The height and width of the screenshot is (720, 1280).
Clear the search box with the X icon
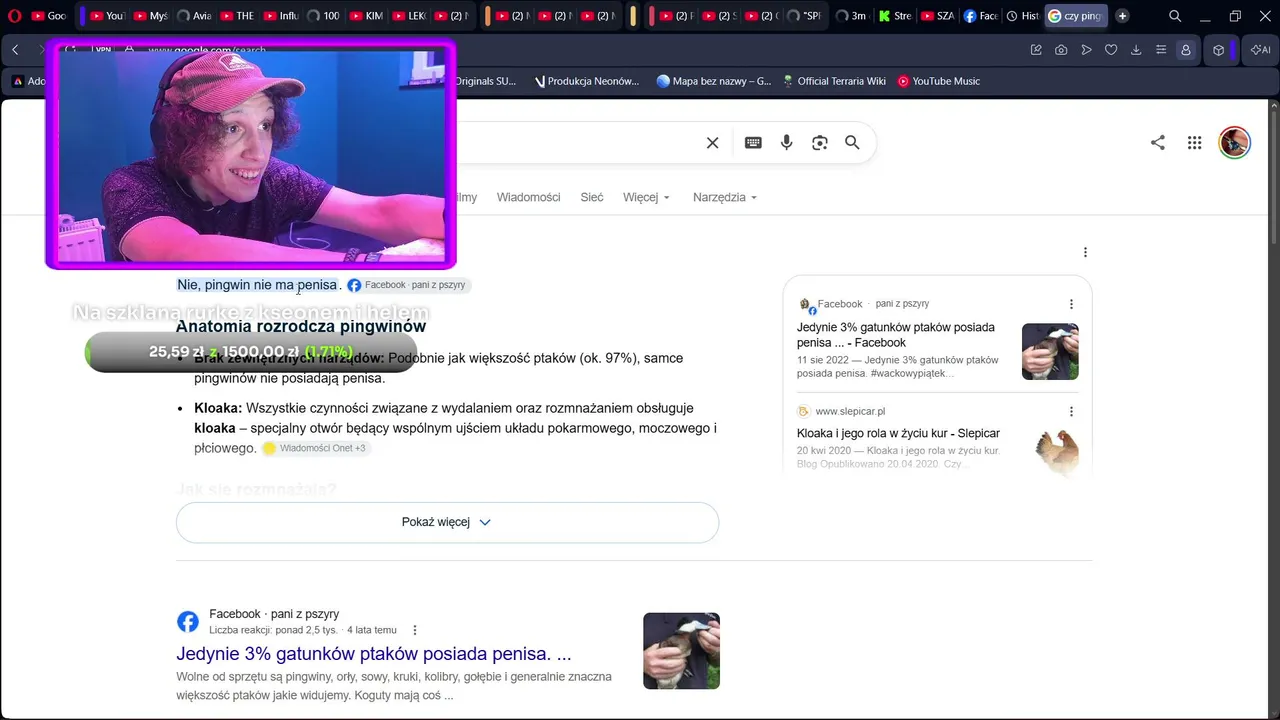coord(712,143)
